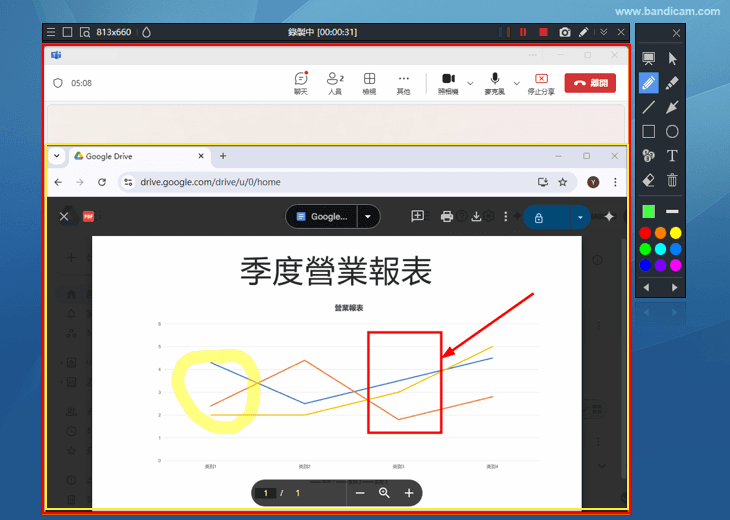Open the current green color box

click(649, 211)
